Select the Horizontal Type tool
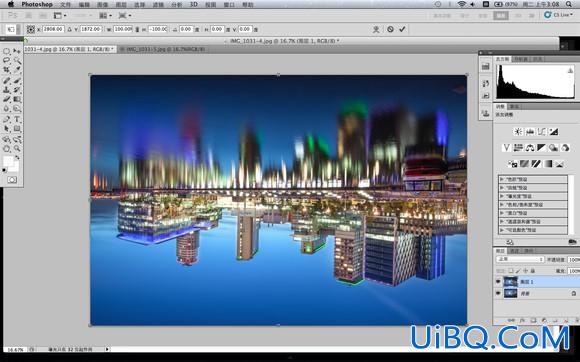The image size is (580, 362). 17,119
